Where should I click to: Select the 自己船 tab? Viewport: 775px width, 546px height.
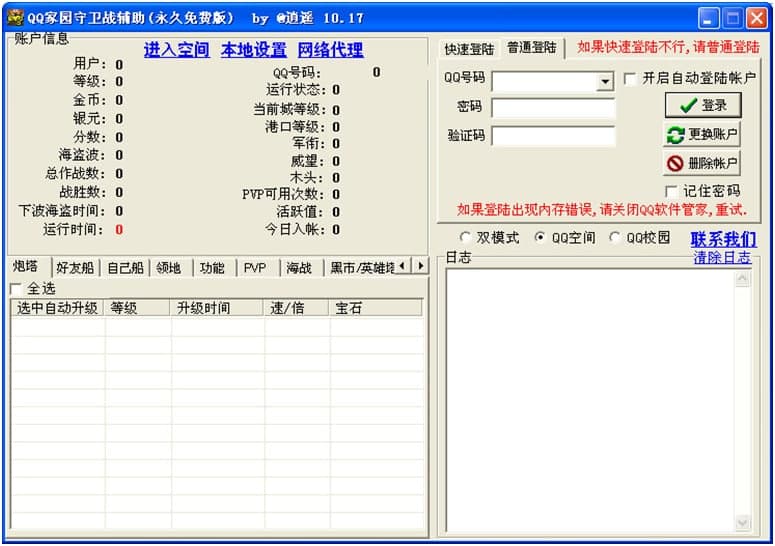(125, 268)
